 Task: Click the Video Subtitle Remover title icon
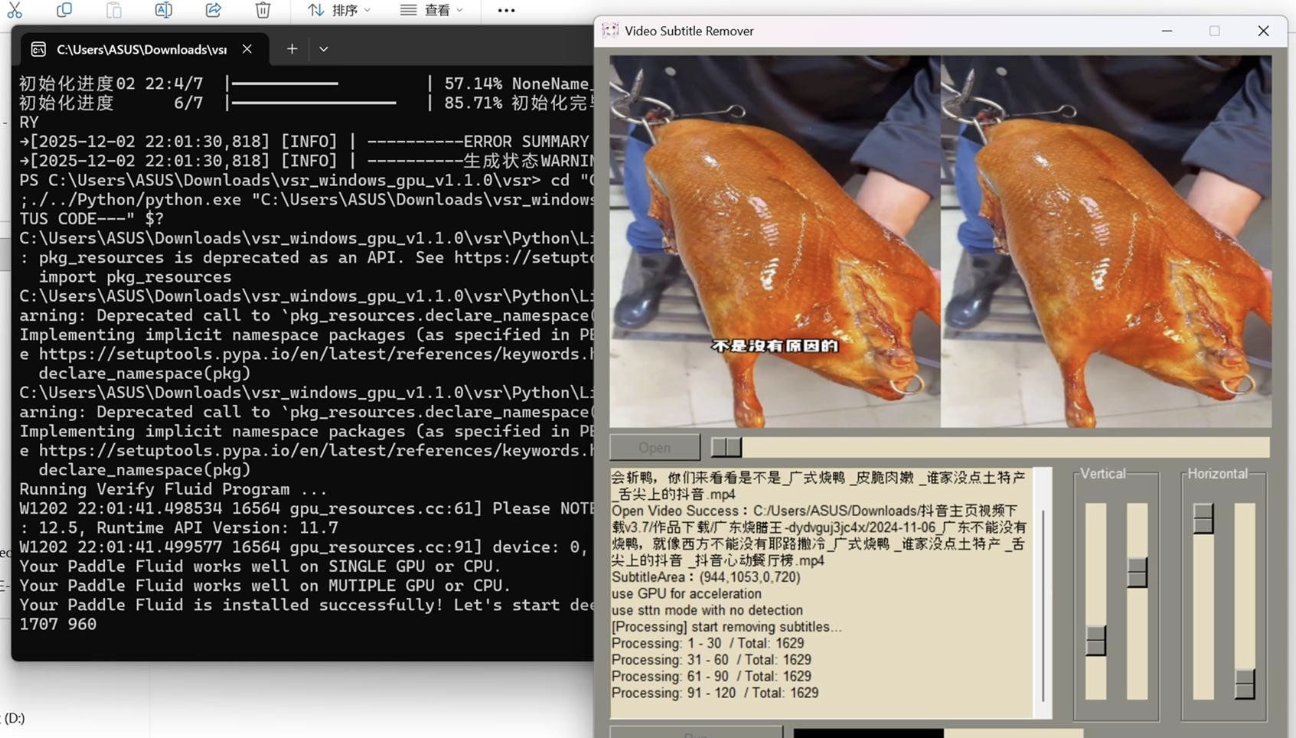[610, 31]
